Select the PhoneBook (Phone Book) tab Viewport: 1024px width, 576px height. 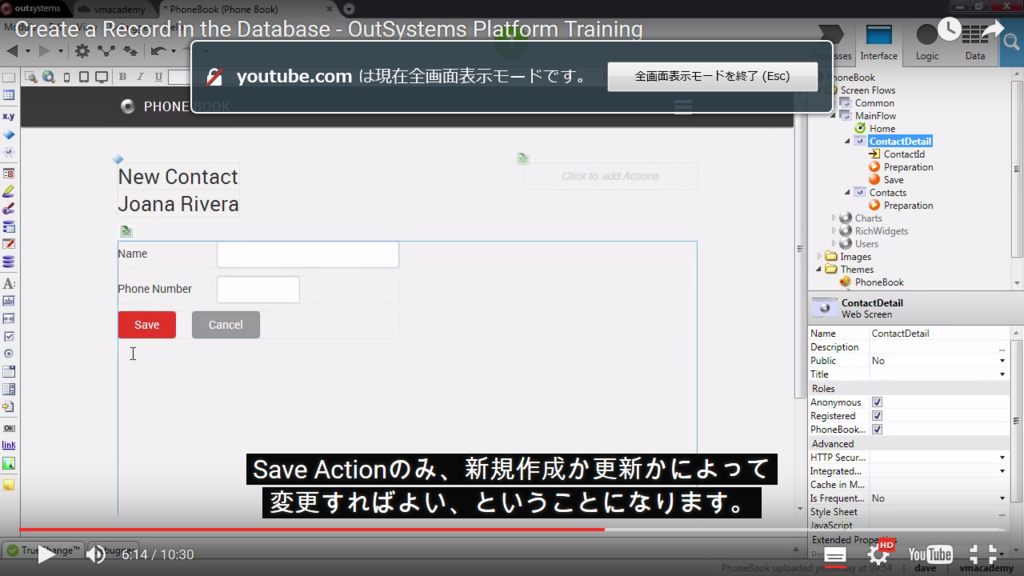click(247, 9)
